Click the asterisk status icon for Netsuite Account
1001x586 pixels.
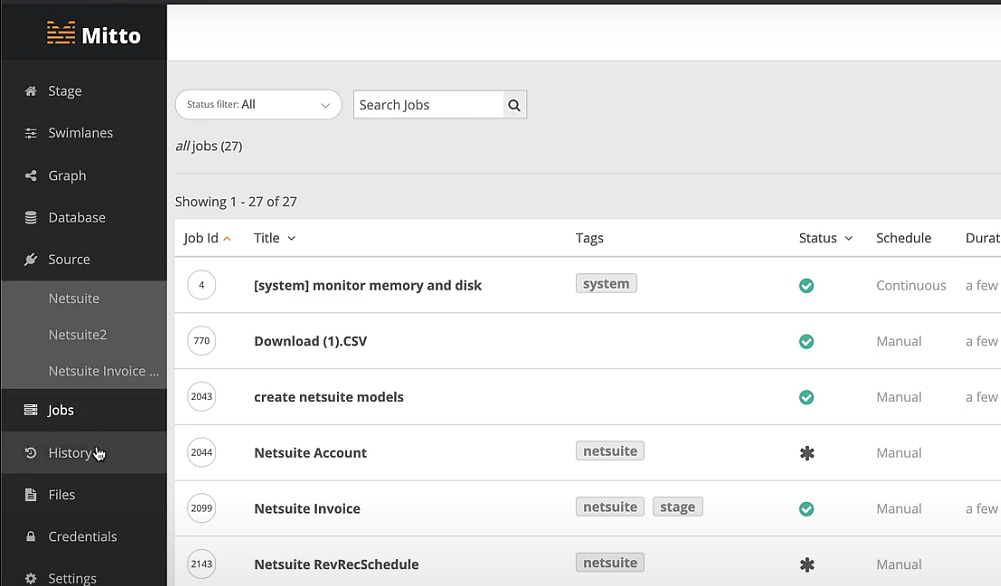pyautogui.click(x=806, y=453)
